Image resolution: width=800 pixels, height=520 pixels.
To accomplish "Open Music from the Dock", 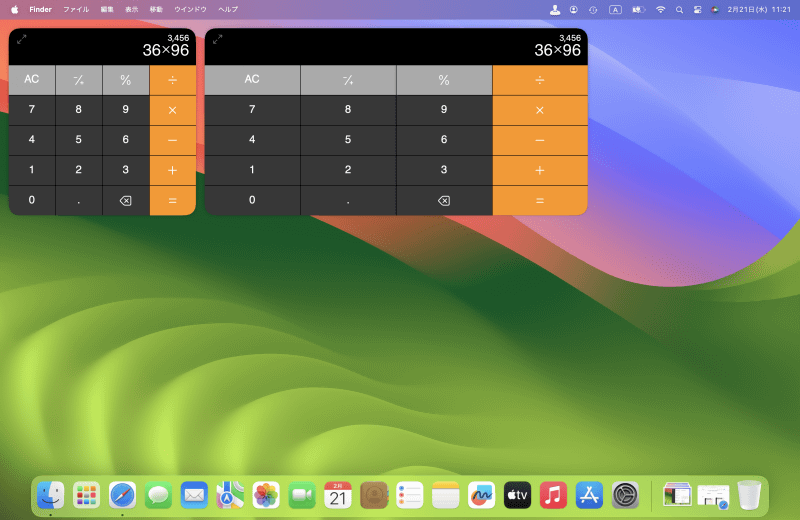I will pyautogui.click(x=553, y=495).
